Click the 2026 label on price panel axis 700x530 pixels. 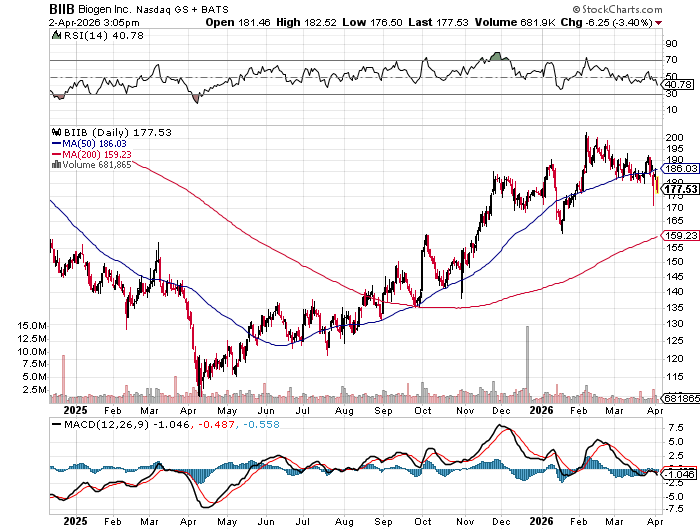pyautogui.click(x=541, y=410)
